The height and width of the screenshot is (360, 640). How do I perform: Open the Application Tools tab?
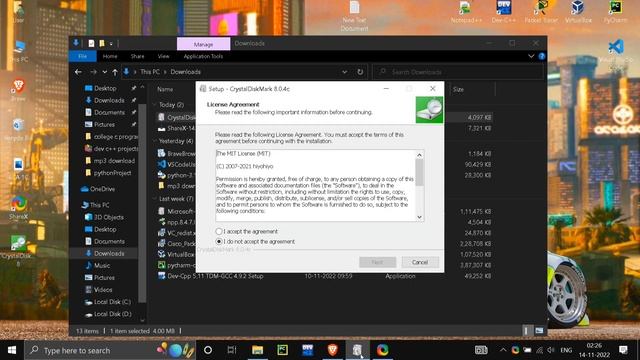tap(203, 56)
